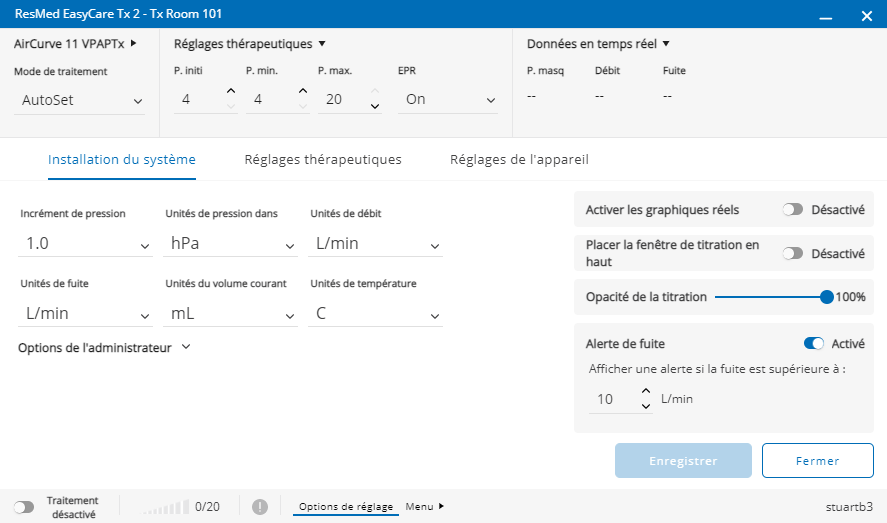
Task: Toggle the Traitement désactivé switch
Action: [24, 507]
